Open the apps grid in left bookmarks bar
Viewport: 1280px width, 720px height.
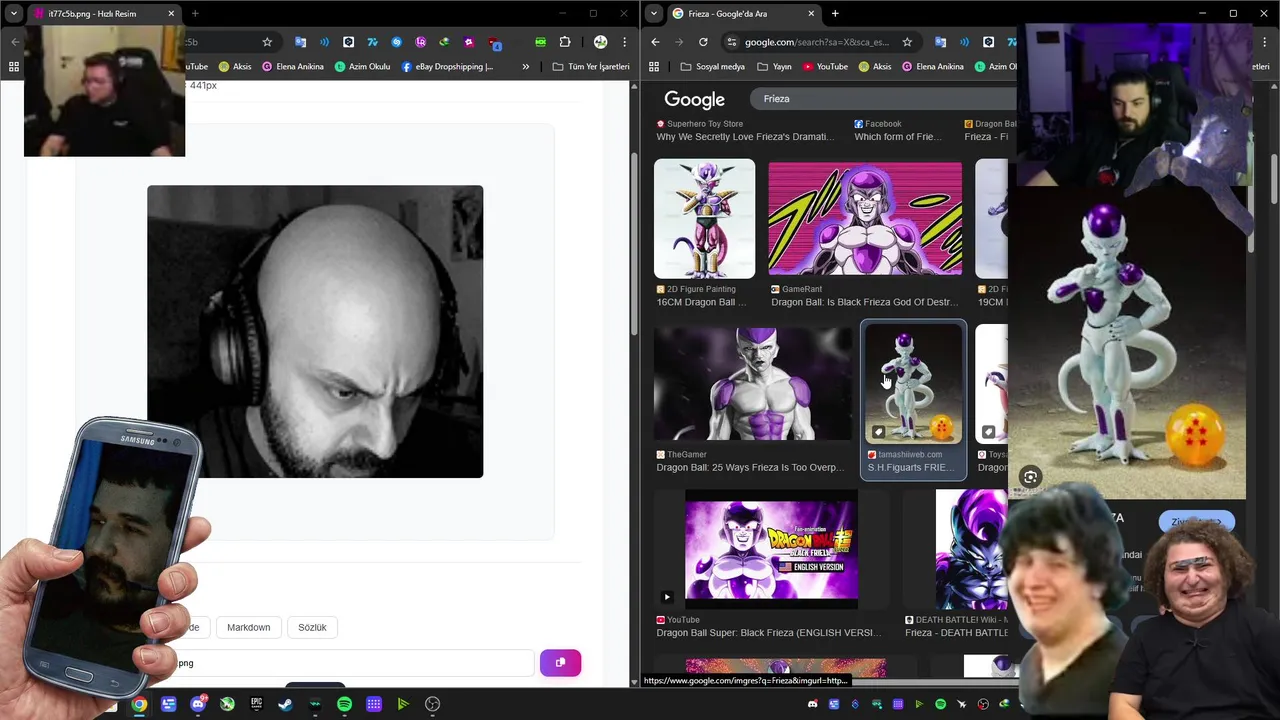pos(14,67)
